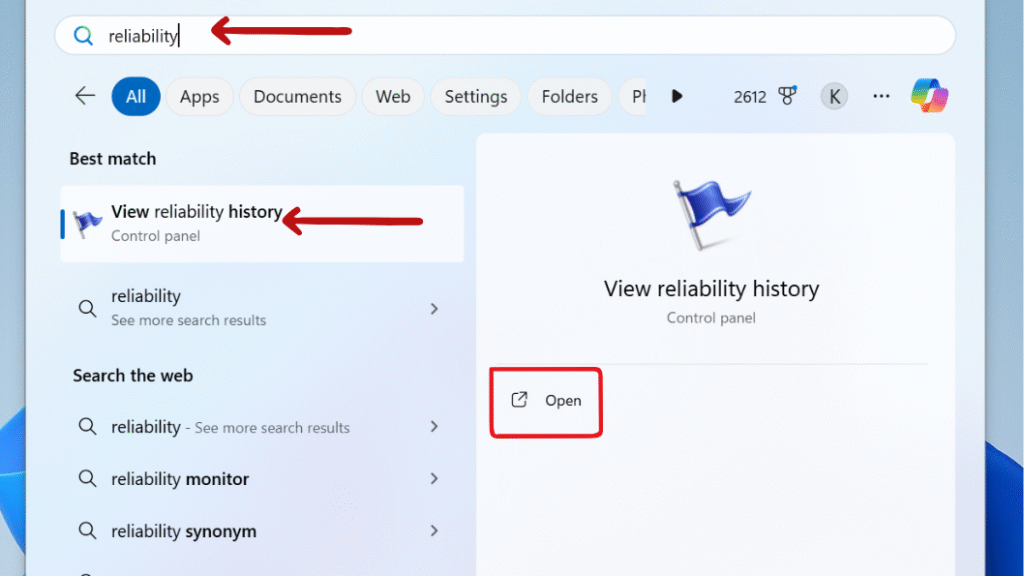Image resolution: width=1024 pixels, height=576 pixels.
Task: Launch Copilot from the colorful icon
Action: point(929,95)
